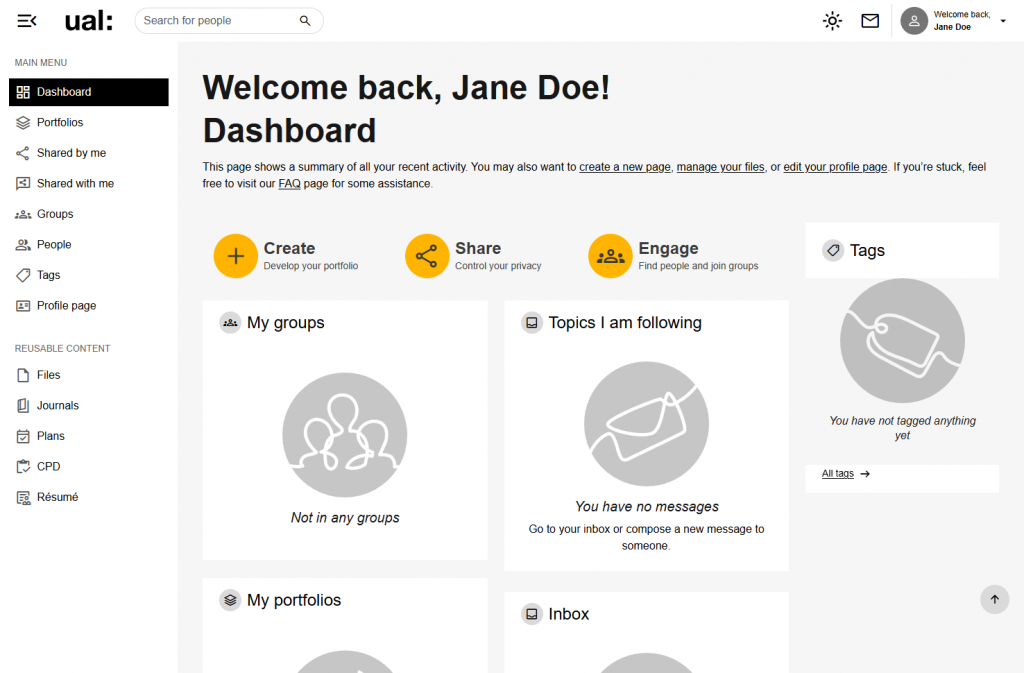
Task: Expand the Jane Doe user menu
Action: pos(953,21)
